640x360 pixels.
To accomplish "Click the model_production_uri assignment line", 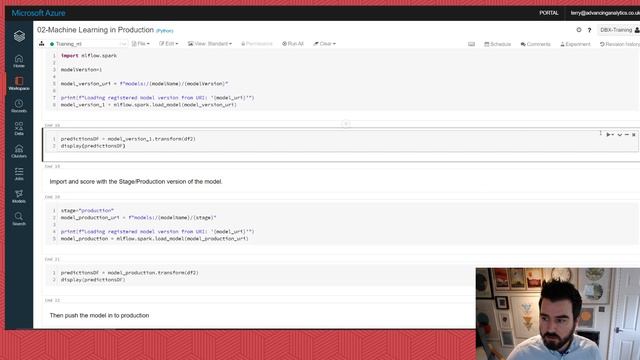I will 139,218.
